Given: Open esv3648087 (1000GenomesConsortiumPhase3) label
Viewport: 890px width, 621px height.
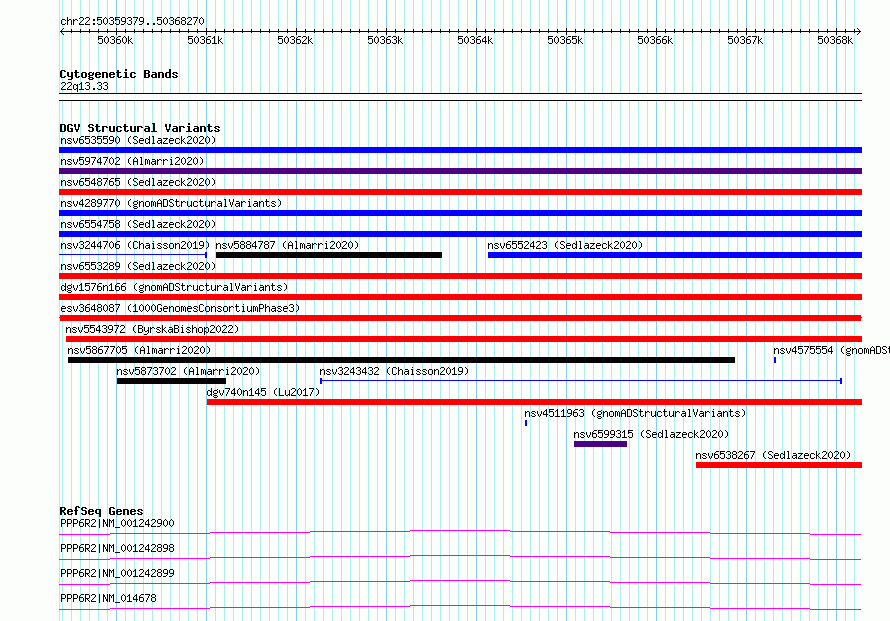Looking at the screenshot, I should pos(180,308).
